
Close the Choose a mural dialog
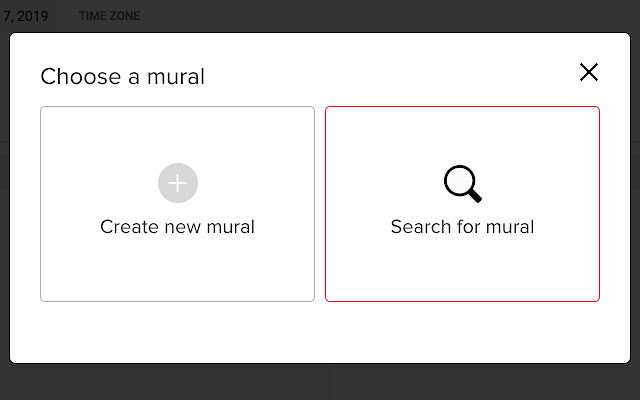589,72
